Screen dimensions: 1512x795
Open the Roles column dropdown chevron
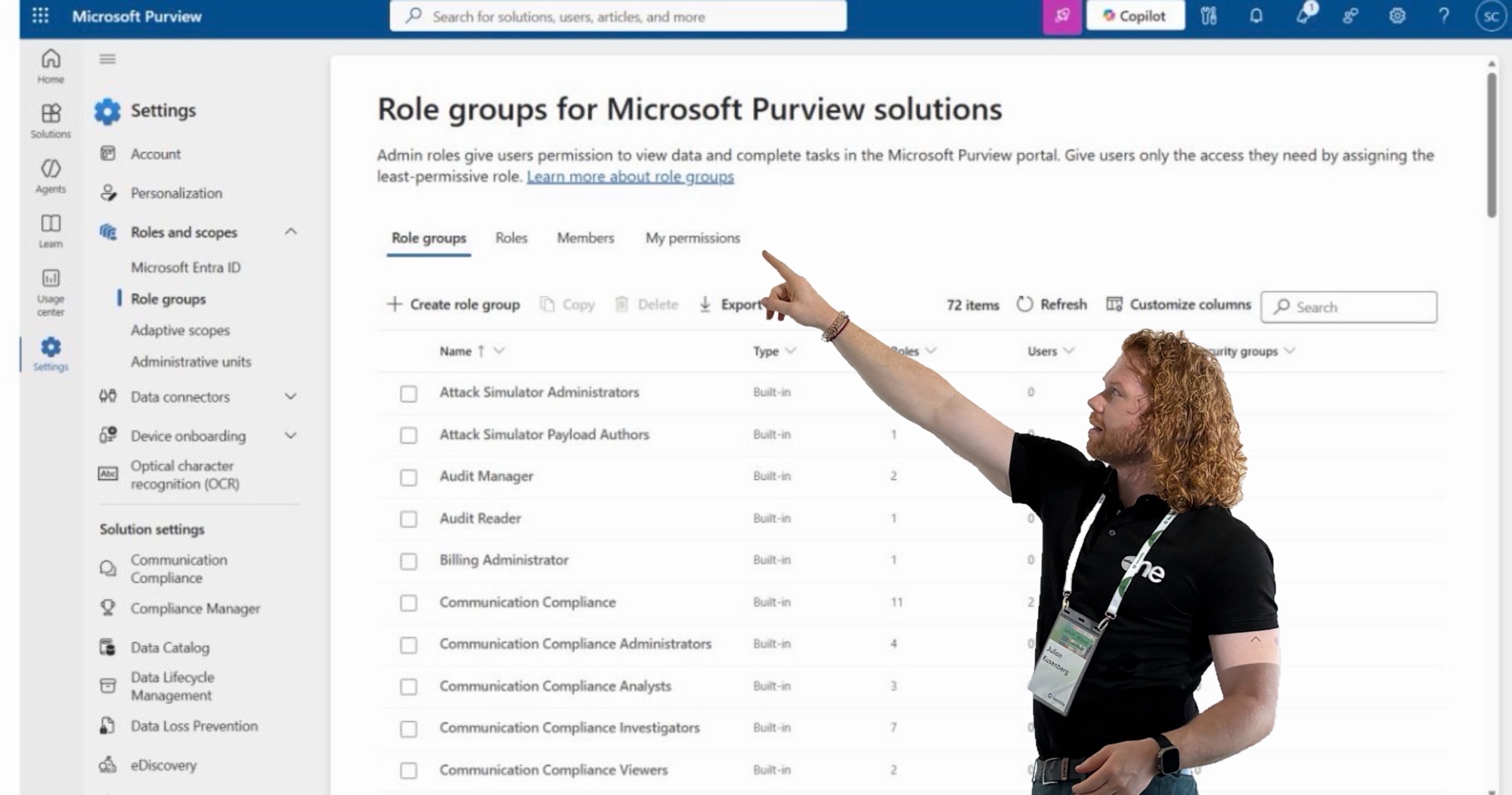click(931, 351)
